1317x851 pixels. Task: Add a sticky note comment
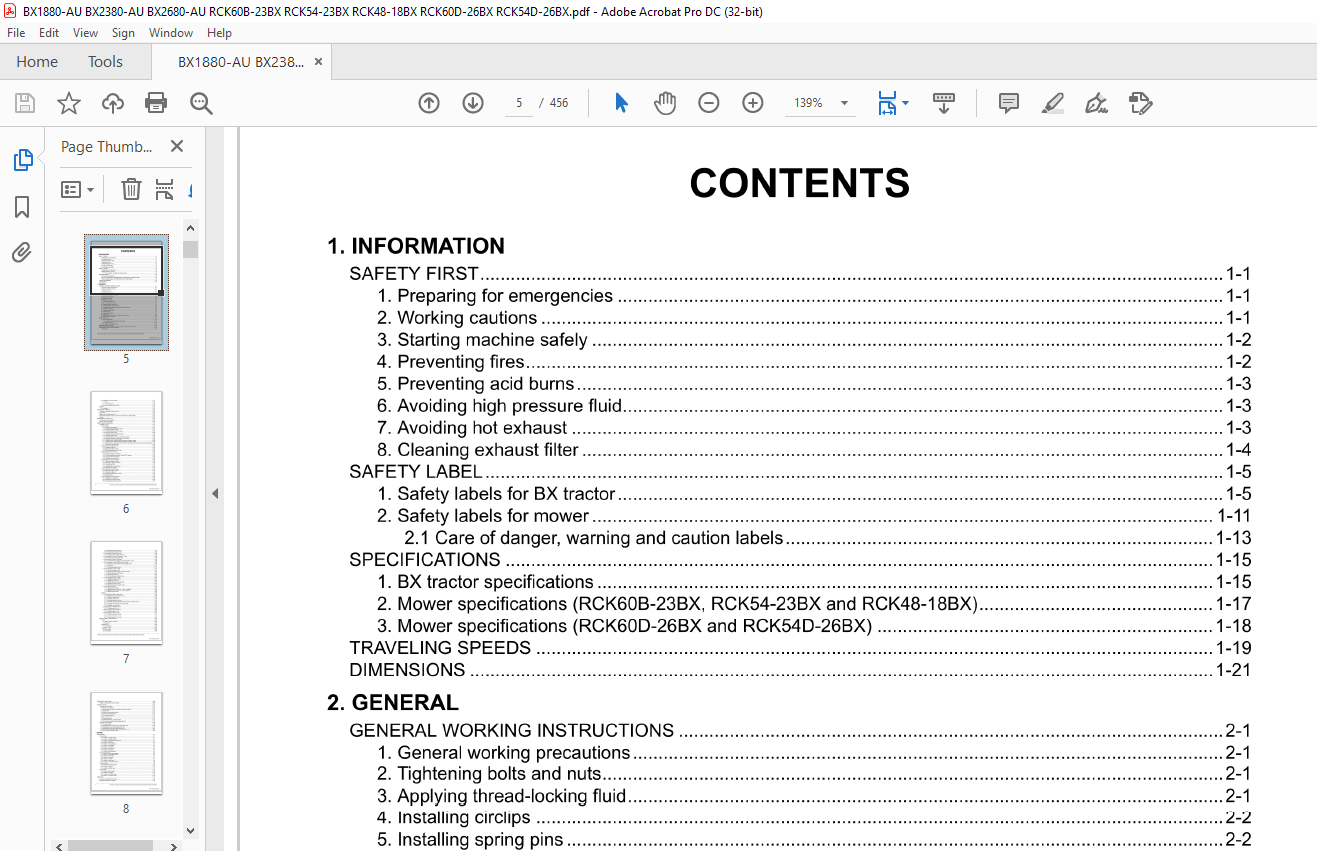pos(1009,103)
